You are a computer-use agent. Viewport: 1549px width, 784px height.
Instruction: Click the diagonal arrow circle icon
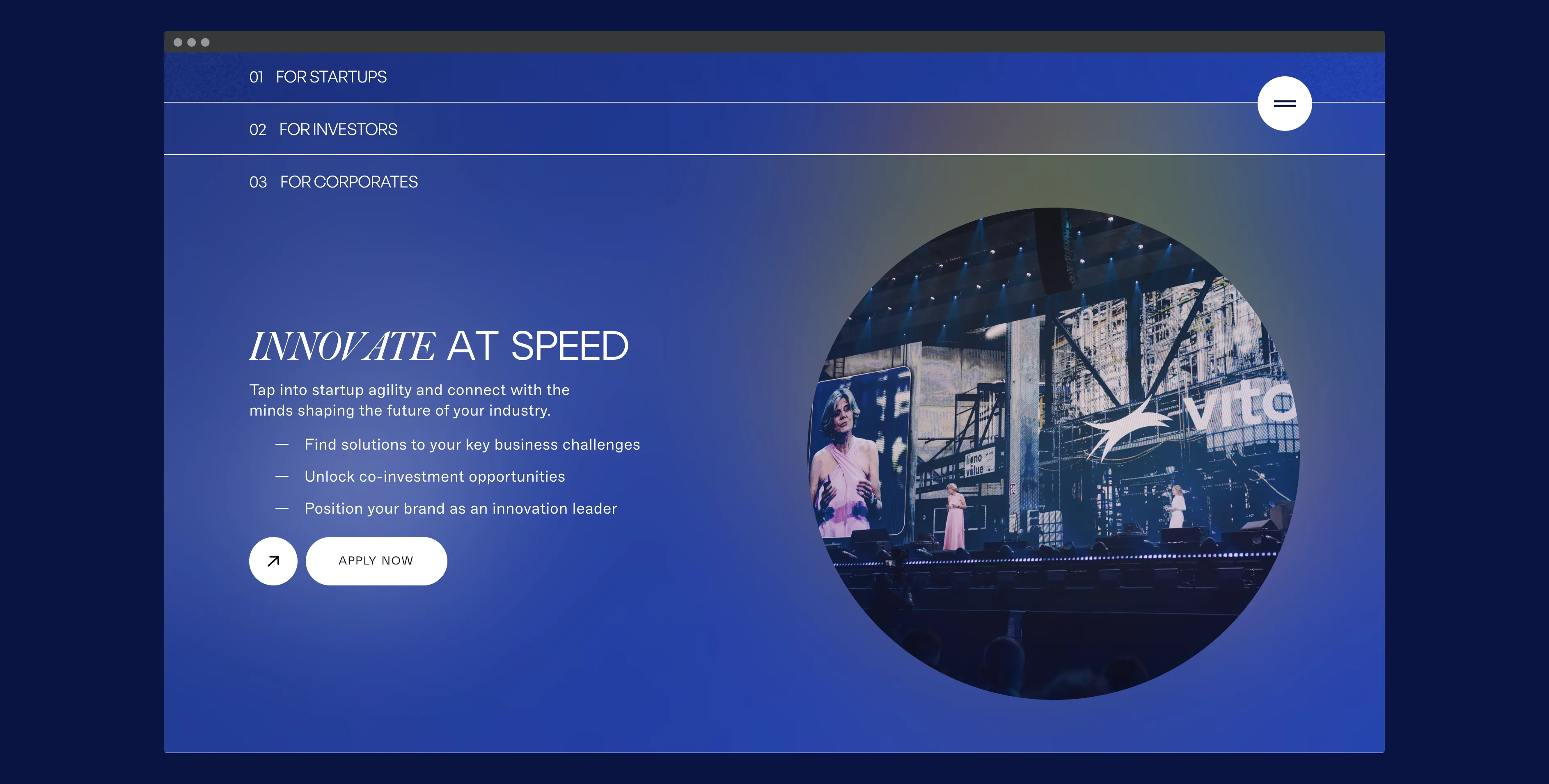(x=273, y=560)
